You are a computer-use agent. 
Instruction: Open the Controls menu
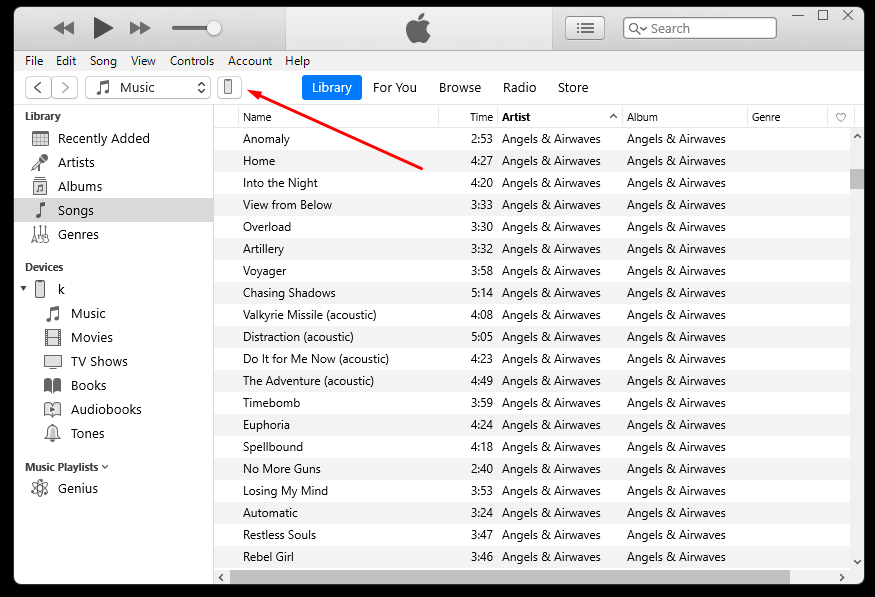tap(192, 61)
